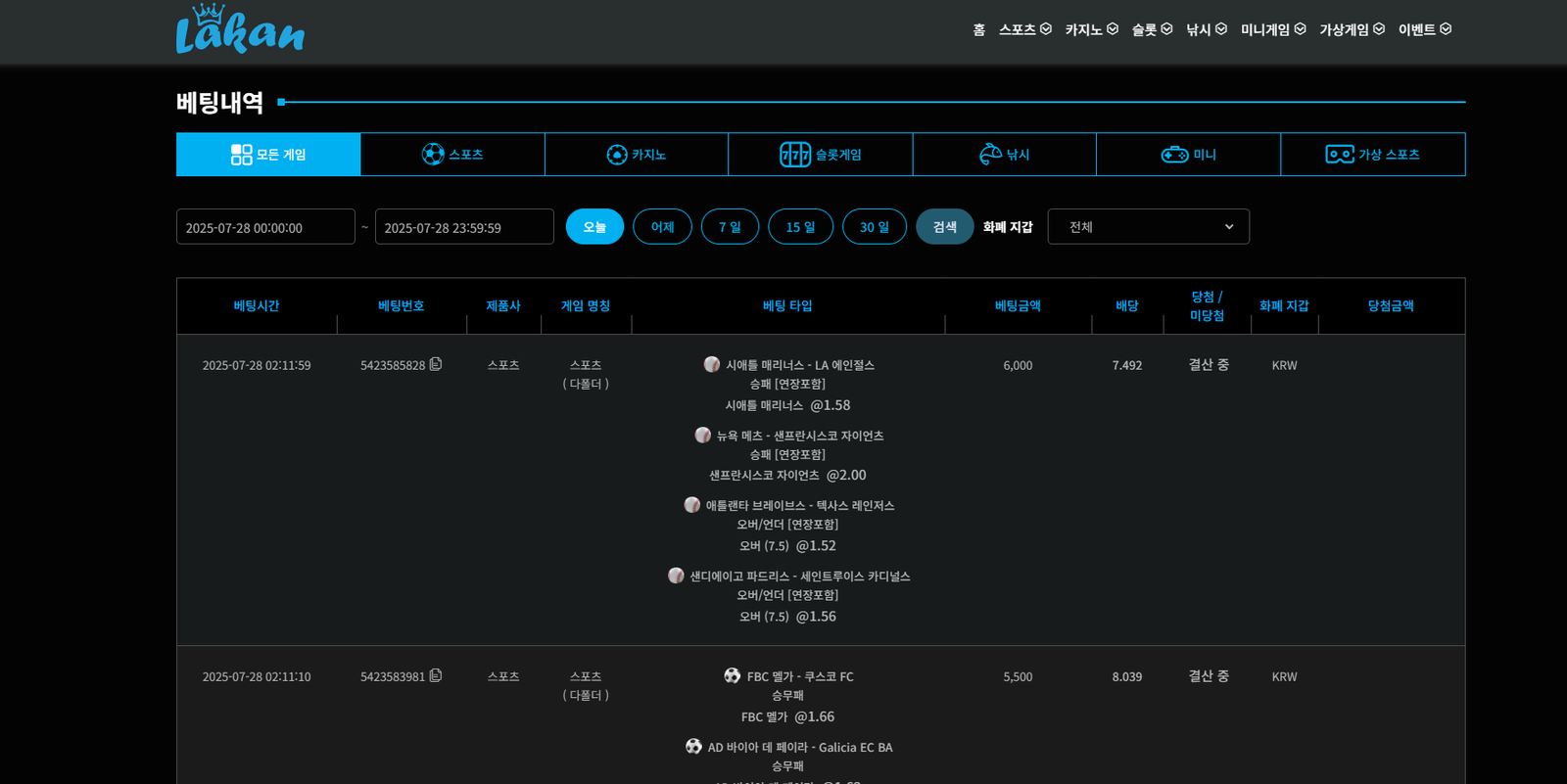Click the start date input field

tap(265, 227)
